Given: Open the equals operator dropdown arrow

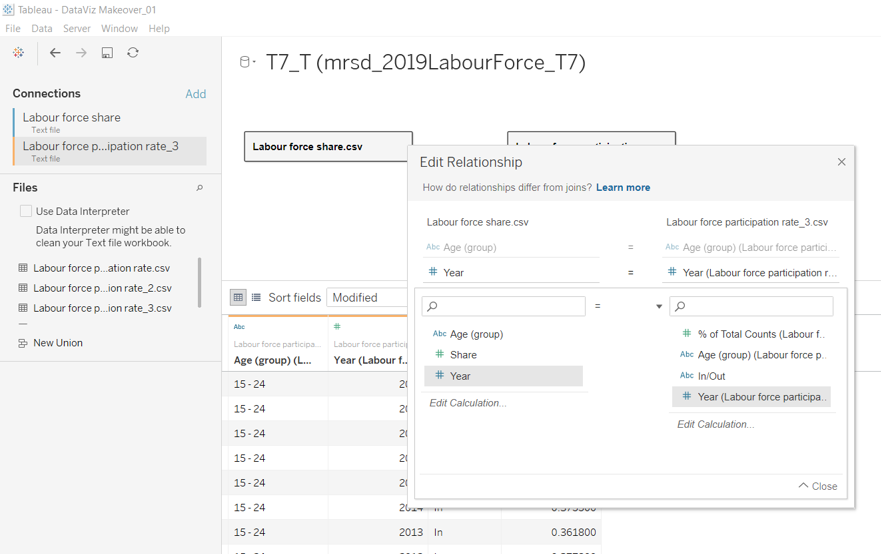Looking at the screenshot, I should point(658,307).
